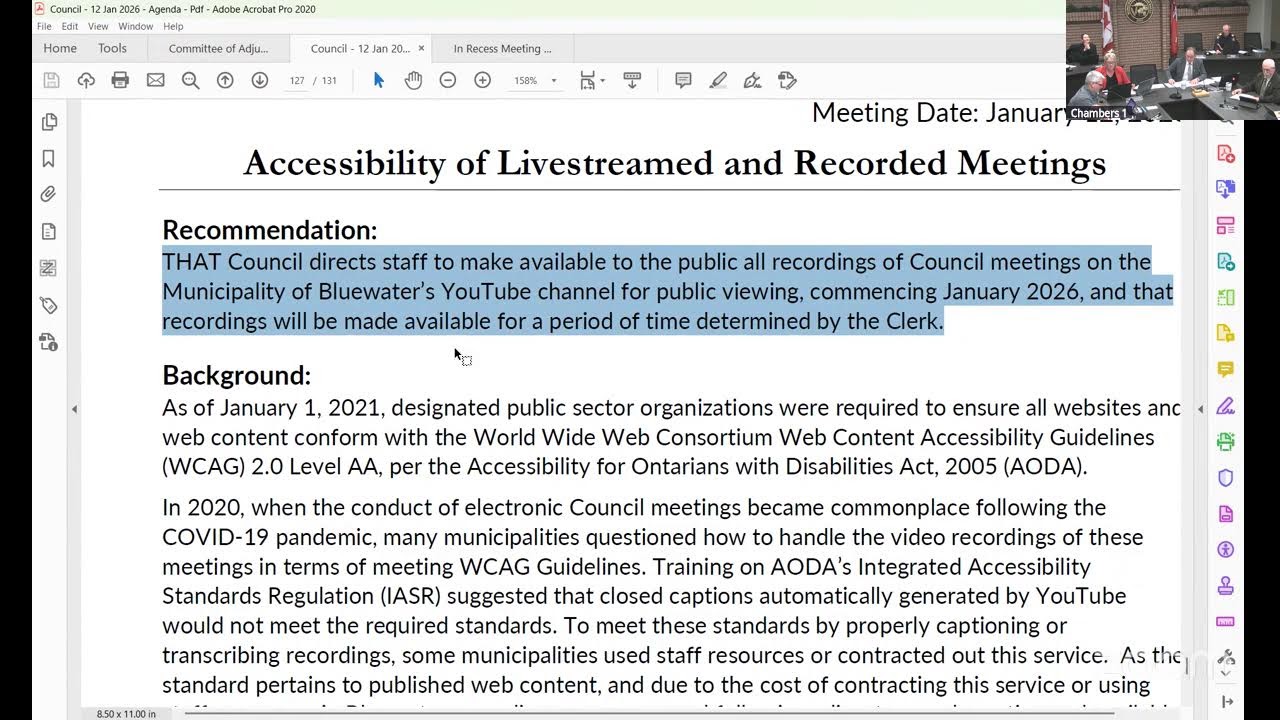Screen dimensions: 1280x720
Task: Zoom in with the plus button
Action: pos(482,80)
